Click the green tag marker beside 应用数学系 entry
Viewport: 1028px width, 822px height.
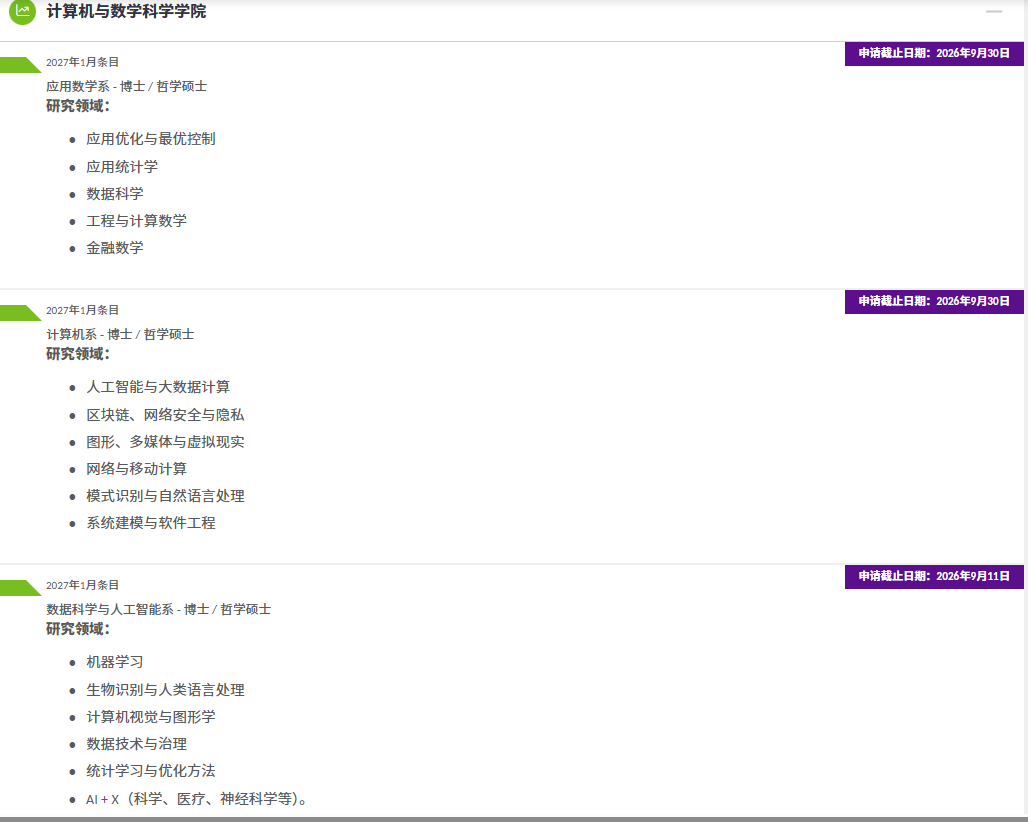click(20, 64)
